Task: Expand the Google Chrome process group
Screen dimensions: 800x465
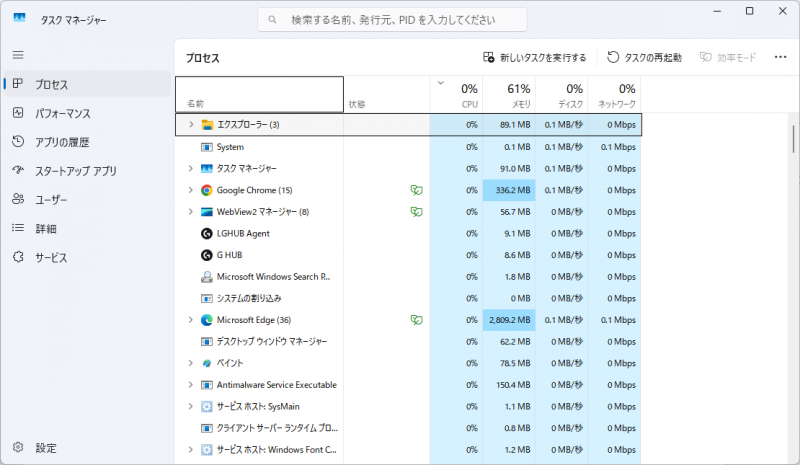Action: [x=190, y=190]
